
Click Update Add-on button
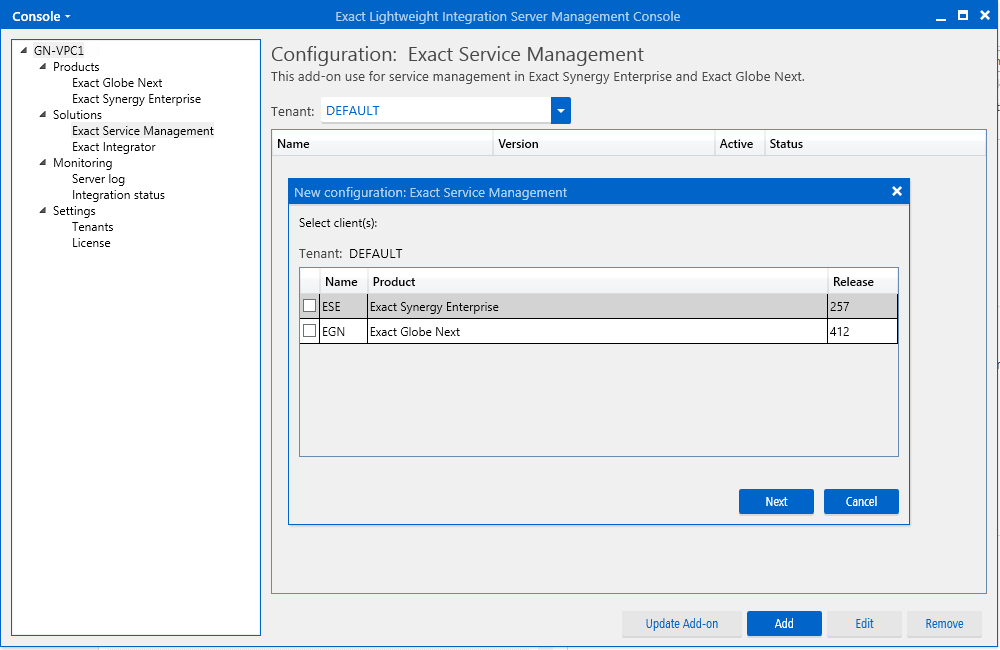coord(682,623)
